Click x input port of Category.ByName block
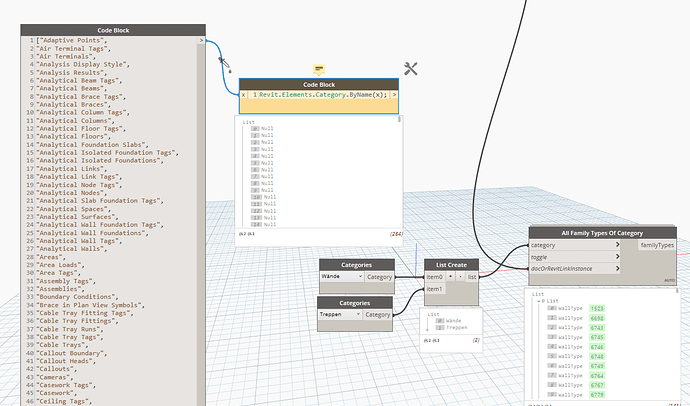Viewport: 690px width, 406px height. pyautogui.click(x=244, y=94)
